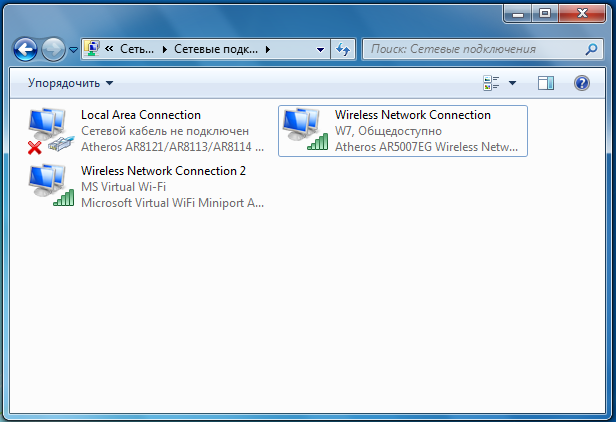
Task: Open the address bar history dropdown
Action: [x=320, y=48]
